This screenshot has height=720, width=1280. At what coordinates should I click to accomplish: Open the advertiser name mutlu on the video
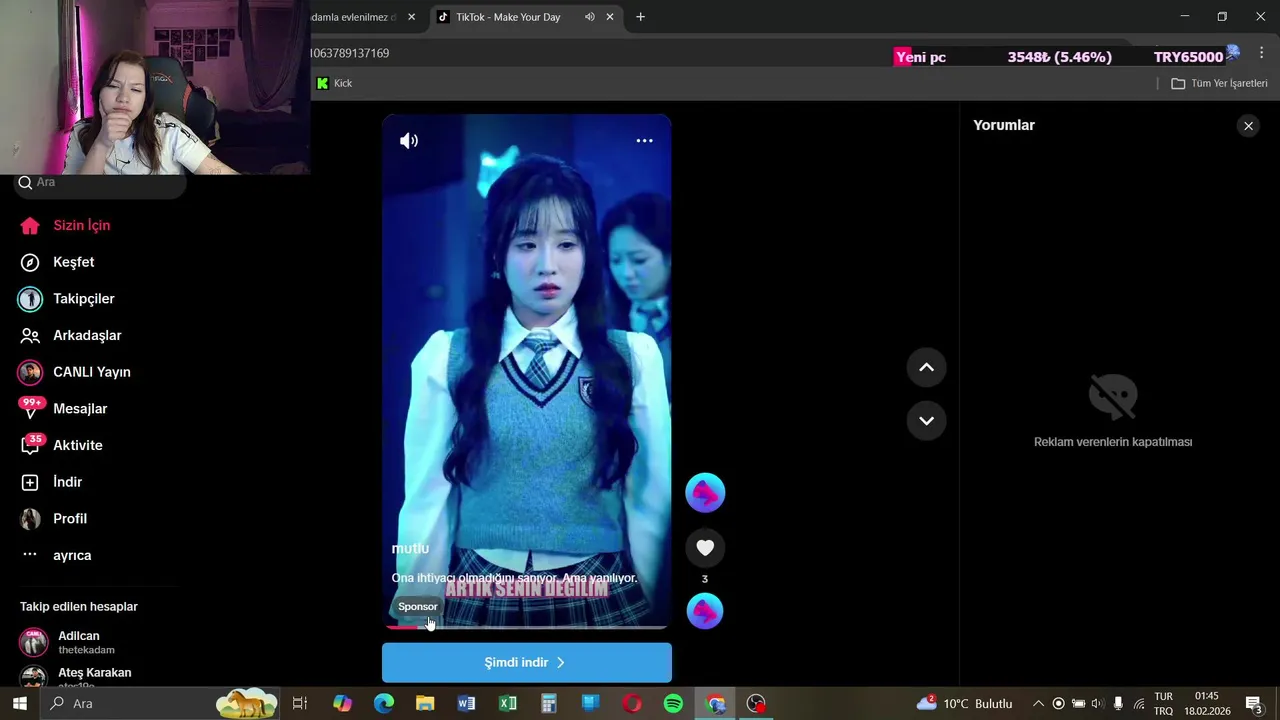410,548
